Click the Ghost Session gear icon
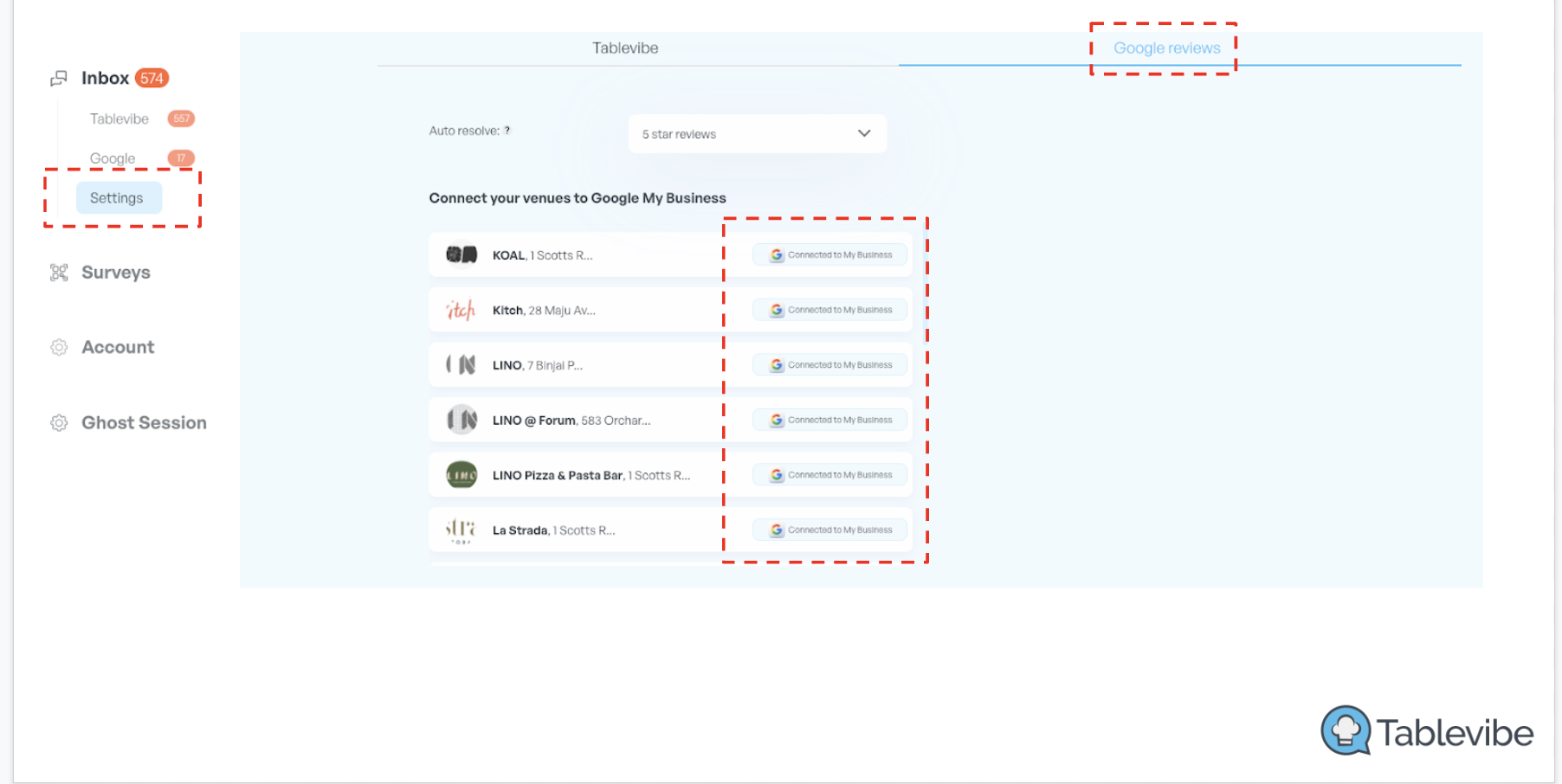 point(59,423)
